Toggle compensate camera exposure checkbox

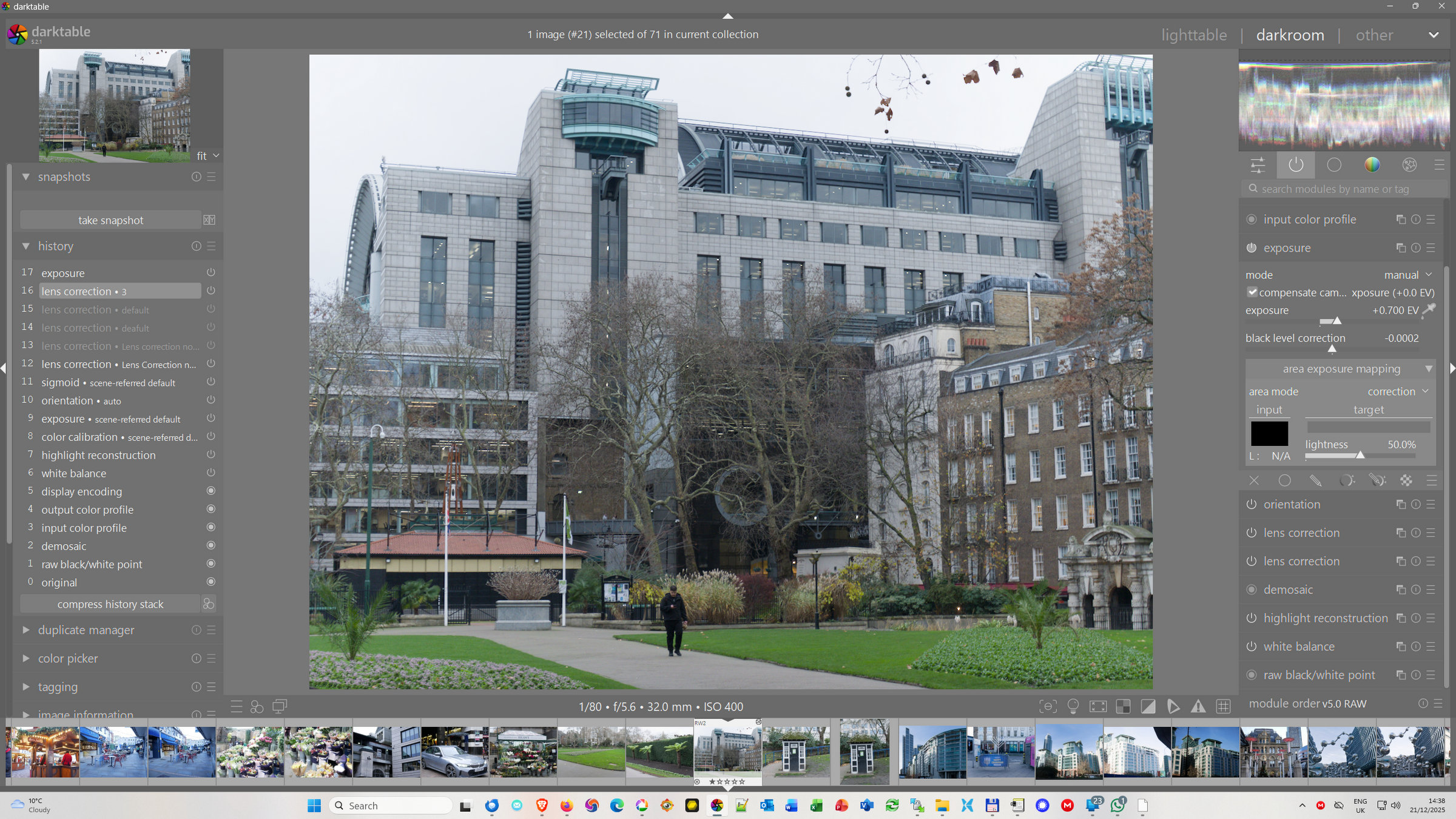(1252, 292)
